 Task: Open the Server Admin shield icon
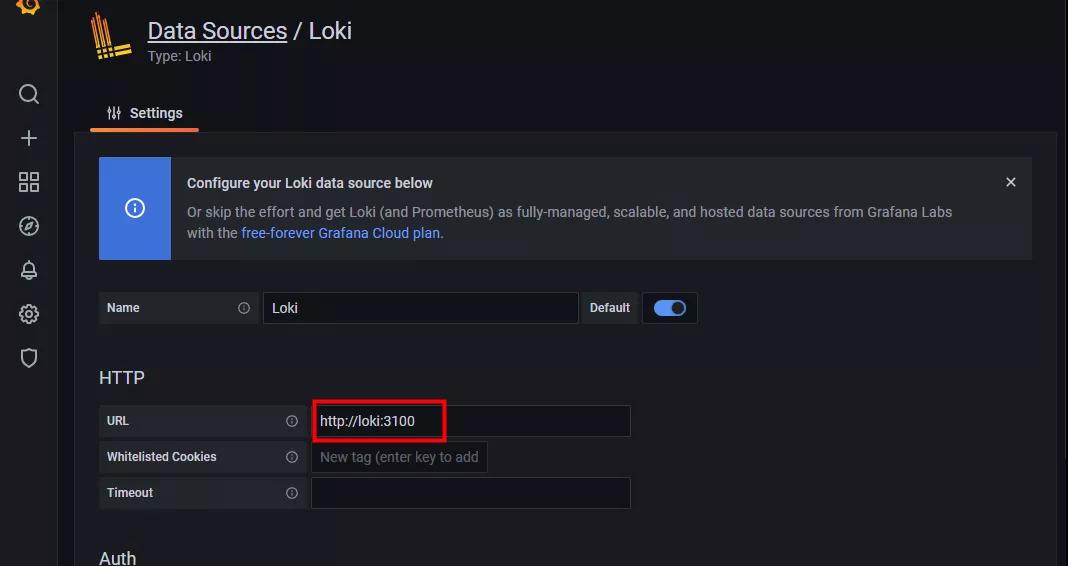[29, 358]
